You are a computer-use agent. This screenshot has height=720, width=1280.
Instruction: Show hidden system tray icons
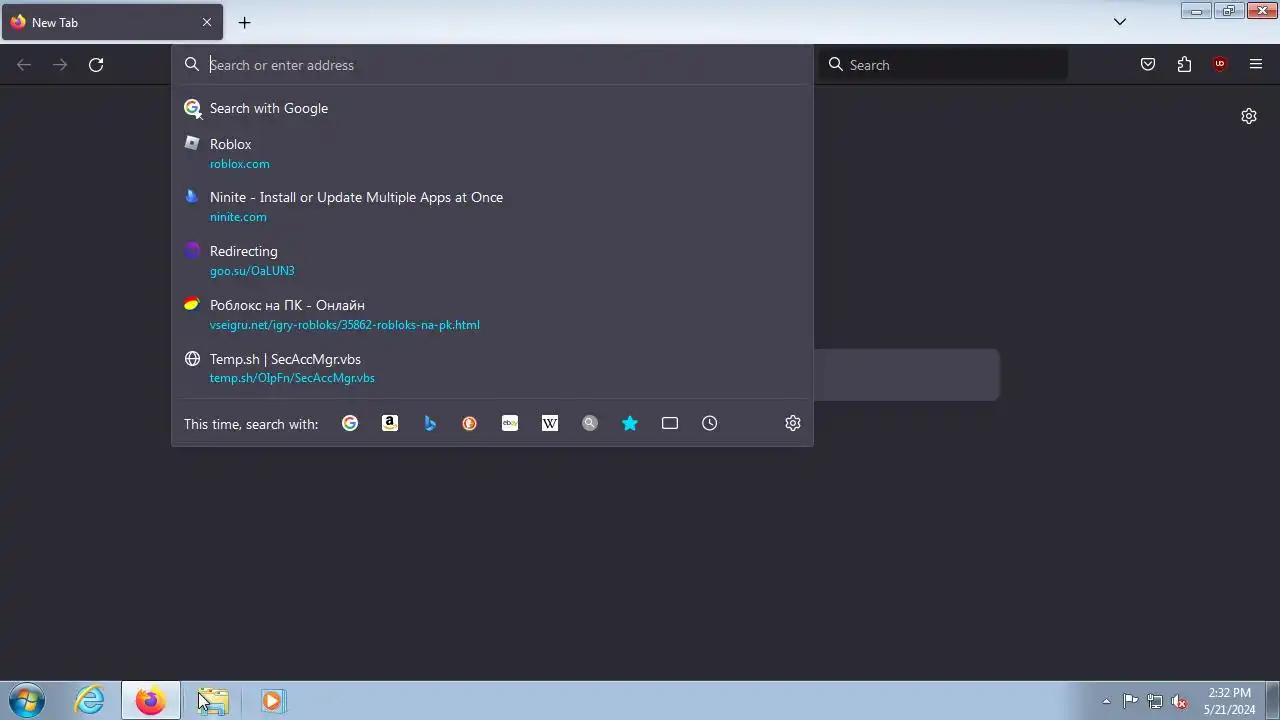[1106, 701]
